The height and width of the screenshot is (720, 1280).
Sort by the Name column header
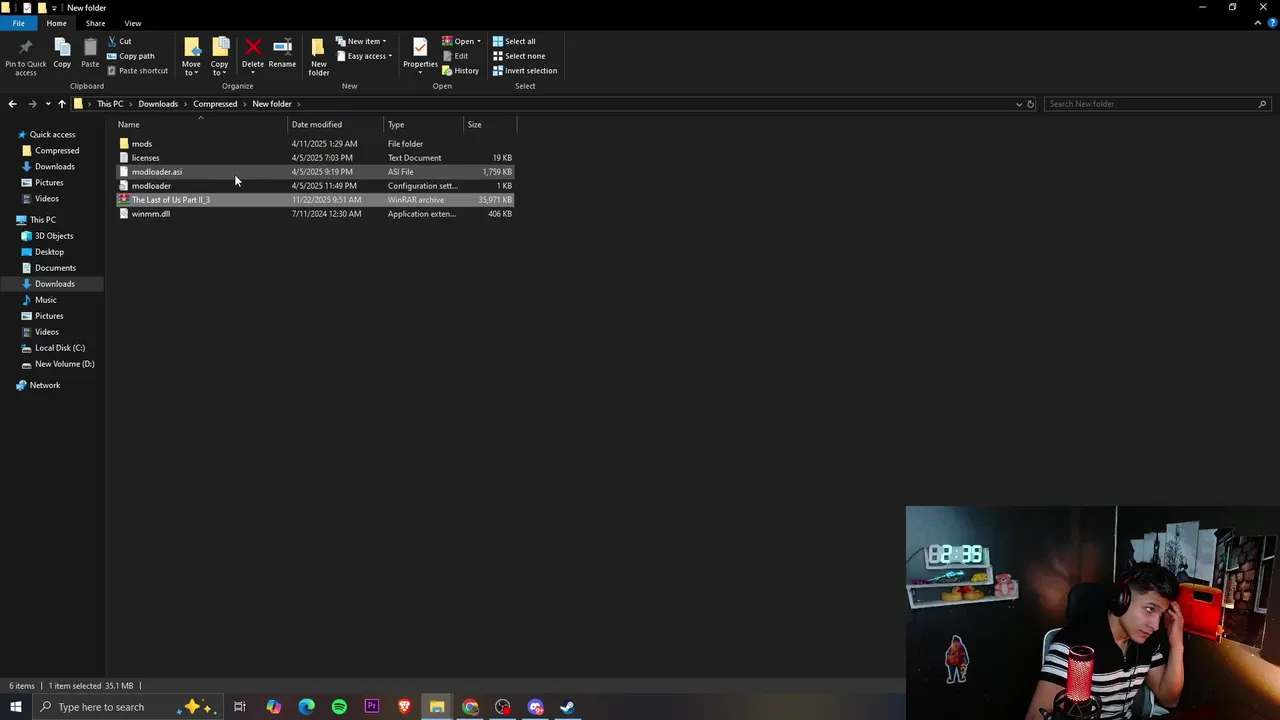pos(200,125)
